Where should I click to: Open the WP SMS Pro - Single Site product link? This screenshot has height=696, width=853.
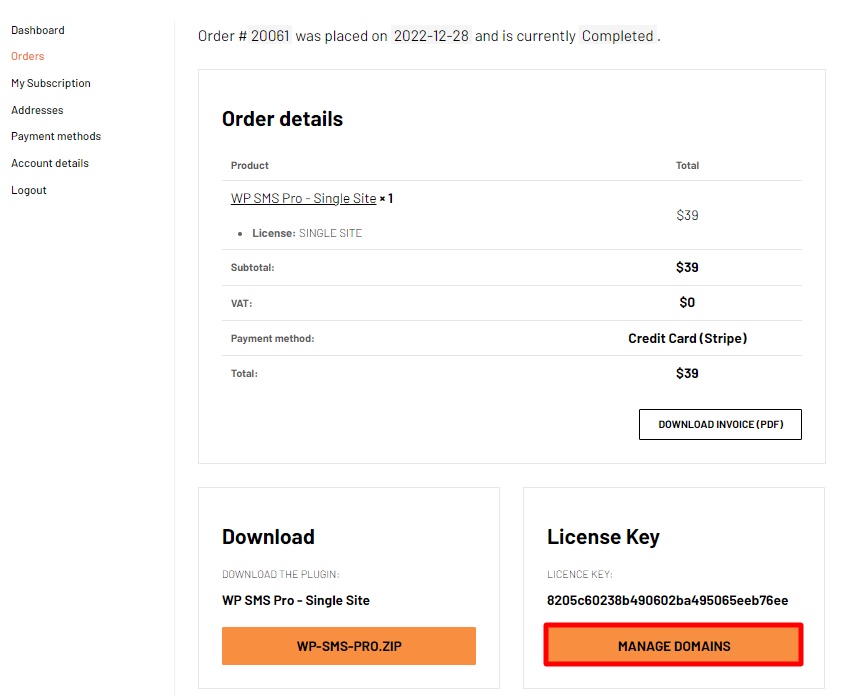(x=303, y=198)
